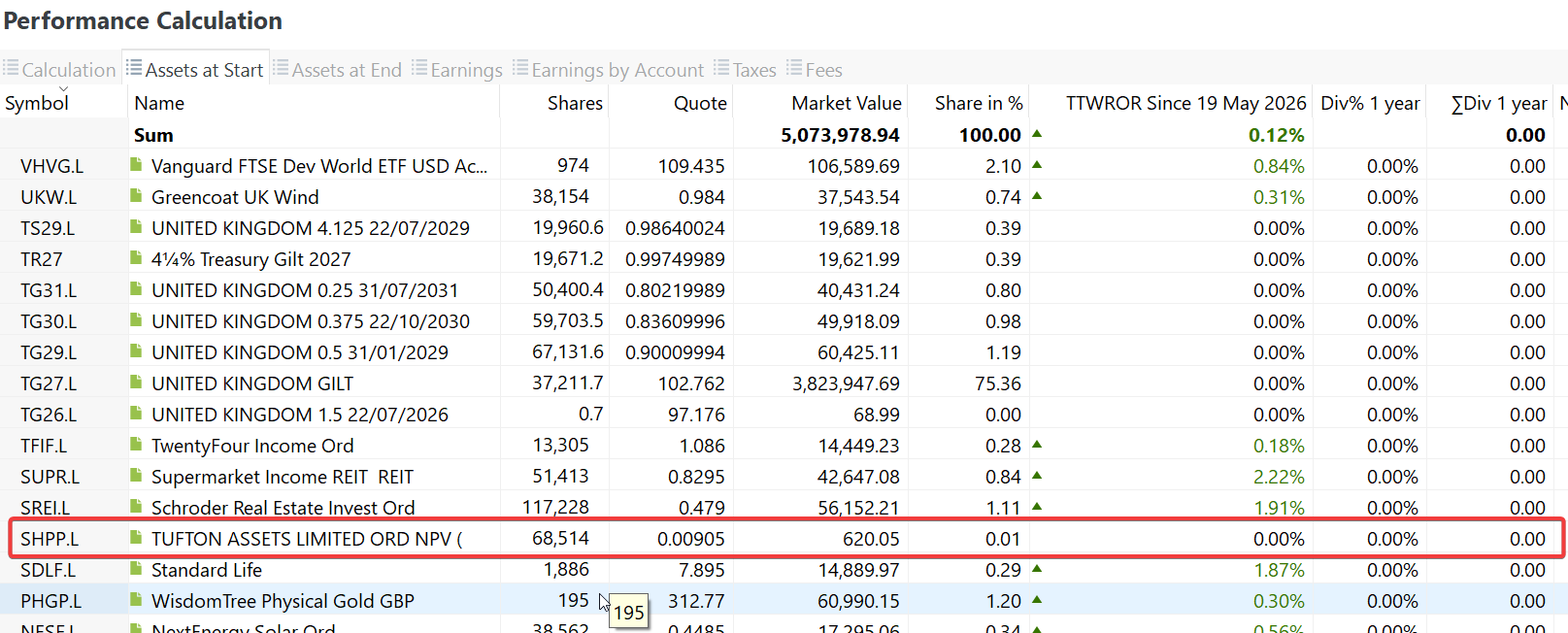Sort by the Shares column header
The width and height of the screenshot is (1568, 633).
pyautogui.click(x=575, y=103)
